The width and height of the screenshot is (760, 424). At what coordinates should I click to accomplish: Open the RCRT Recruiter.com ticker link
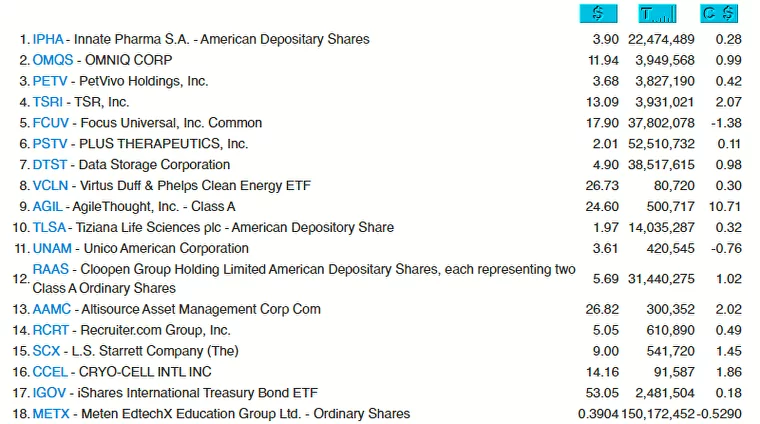point(51,330)
